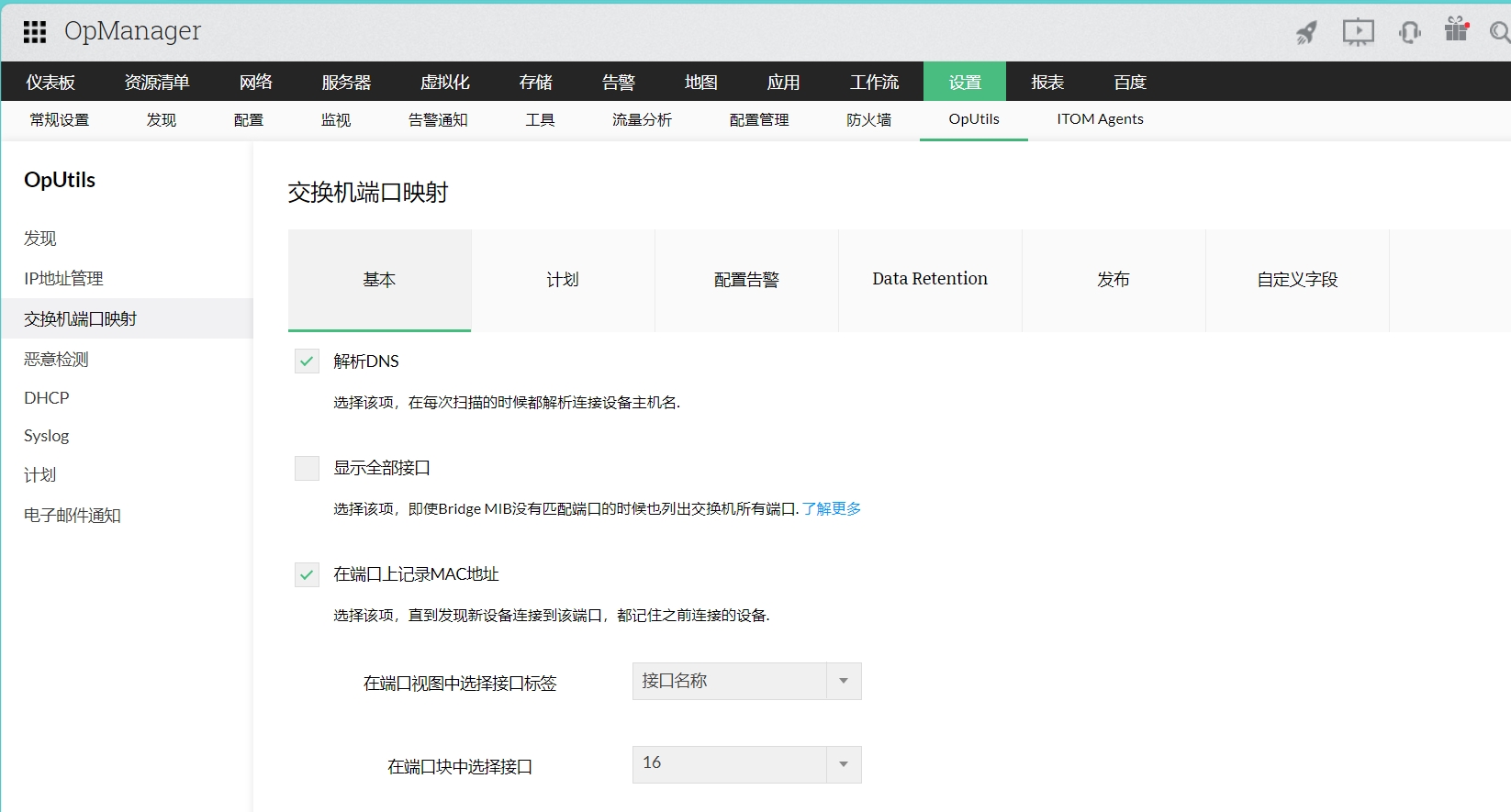Open the Data Retention tab
The height and width of the screenshot is (812, 1511).
point(930,280)
